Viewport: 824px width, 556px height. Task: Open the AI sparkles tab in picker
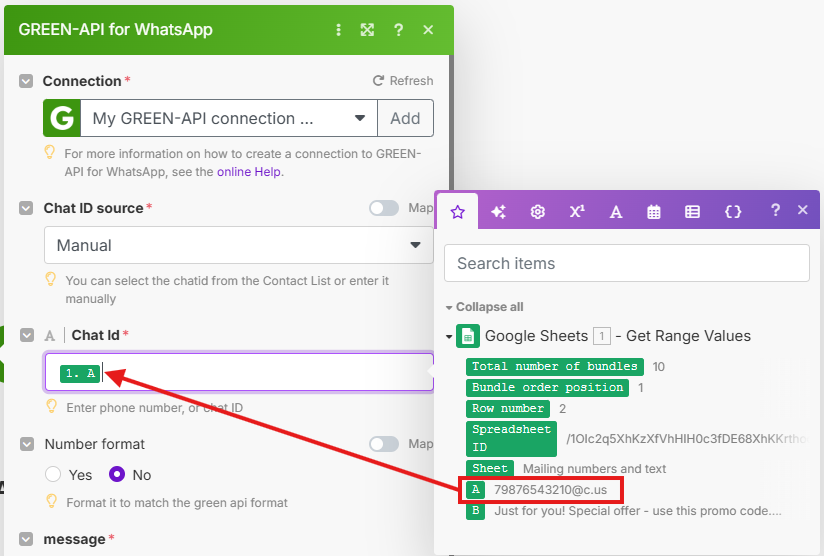pyautogui.click(x=498, y=211)
